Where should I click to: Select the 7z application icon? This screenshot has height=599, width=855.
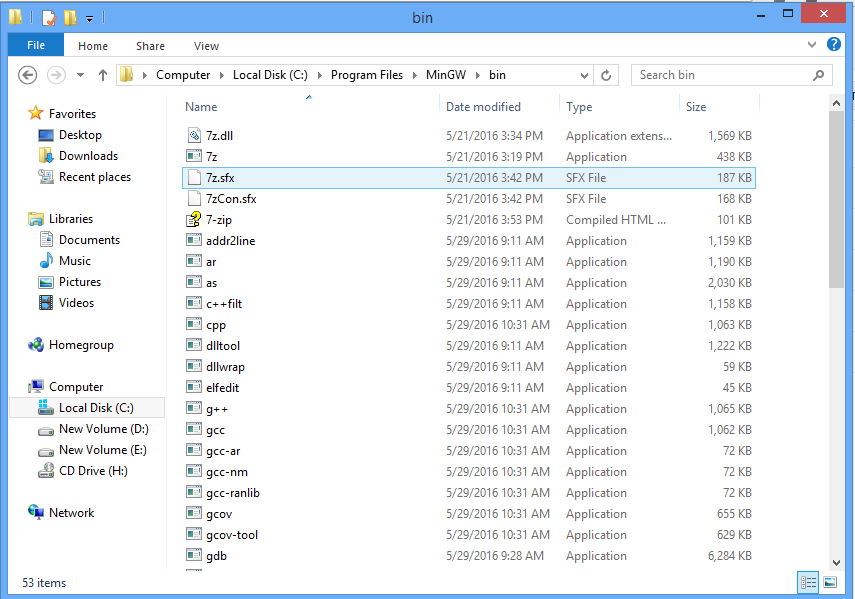194,156
